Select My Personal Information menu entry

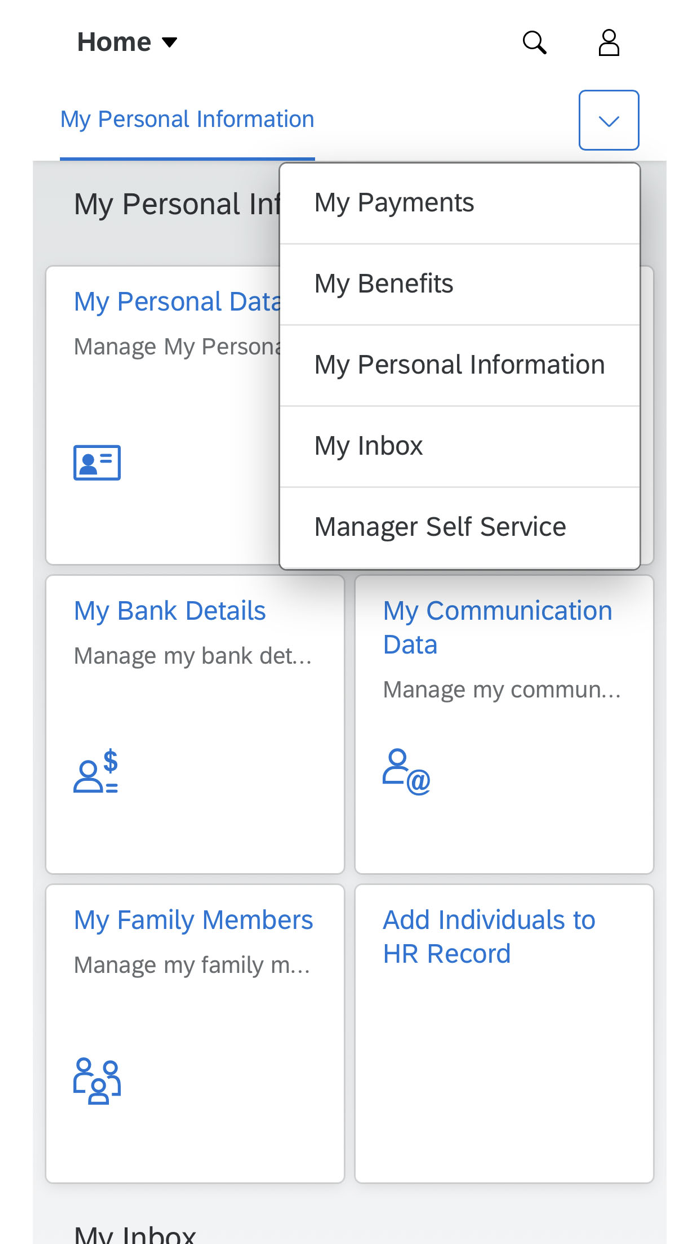click(x=459, y=364)
